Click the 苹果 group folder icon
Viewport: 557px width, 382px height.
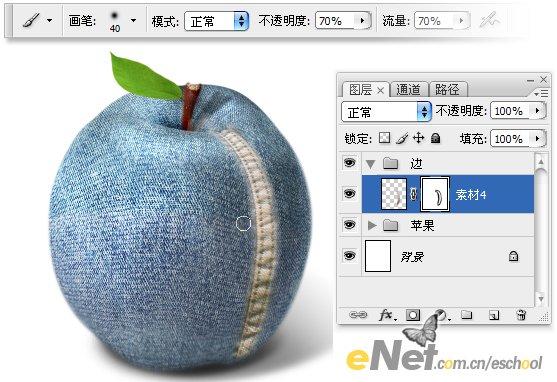[391, 225]
